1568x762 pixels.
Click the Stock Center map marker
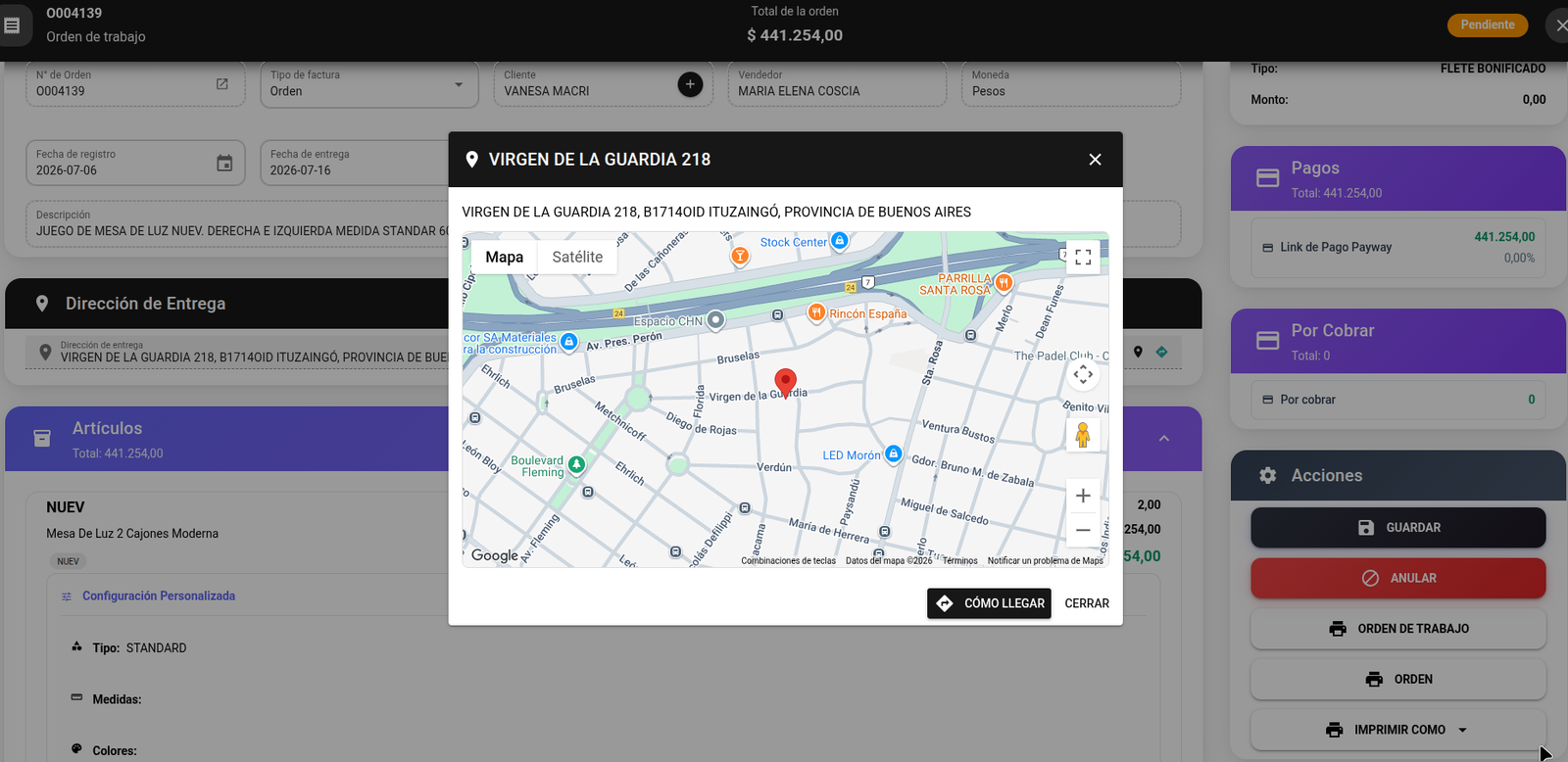coord(839,241)
